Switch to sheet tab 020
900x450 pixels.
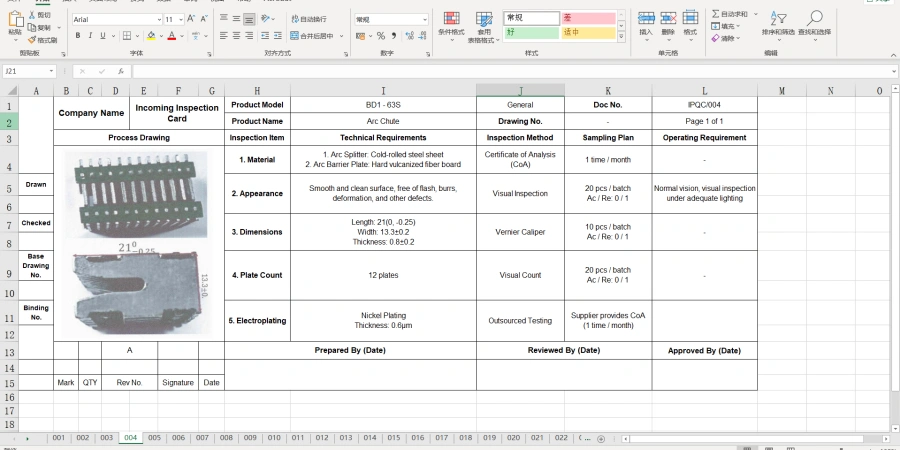point(513,437)
